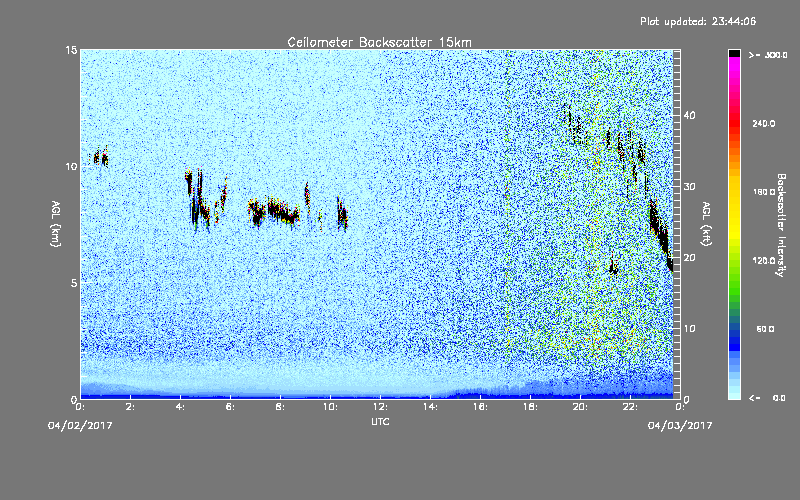Viewport: 800px width, 500px height.
Task: Click the 12: hour tick label
Action: 380,407
